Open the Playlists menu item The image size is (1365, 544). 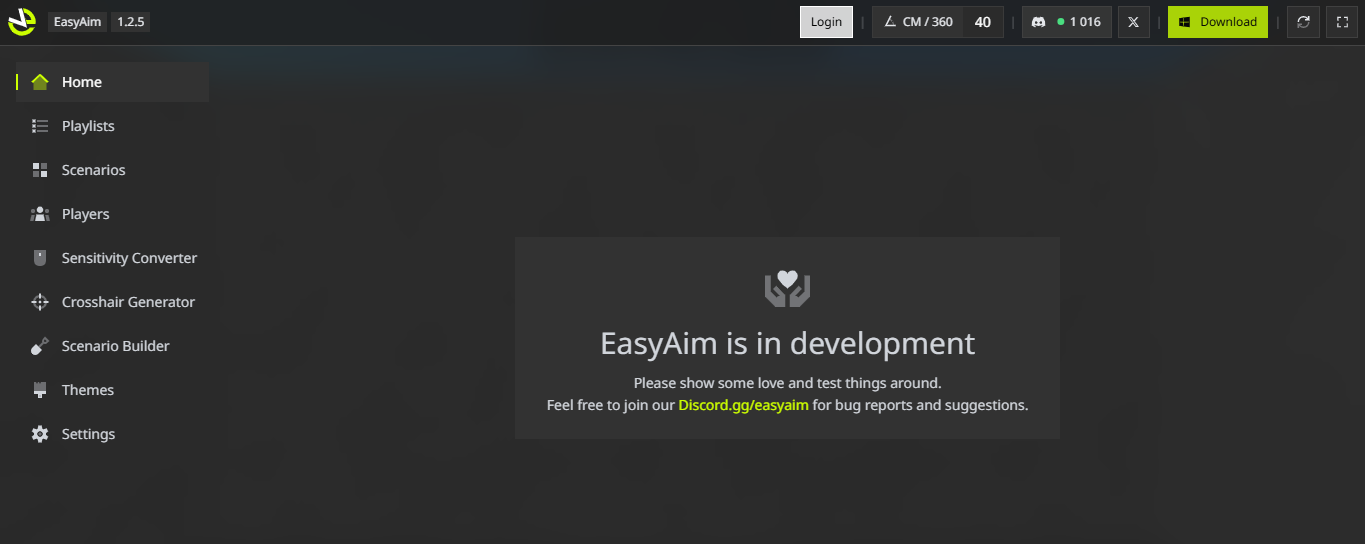click(112, 126)
